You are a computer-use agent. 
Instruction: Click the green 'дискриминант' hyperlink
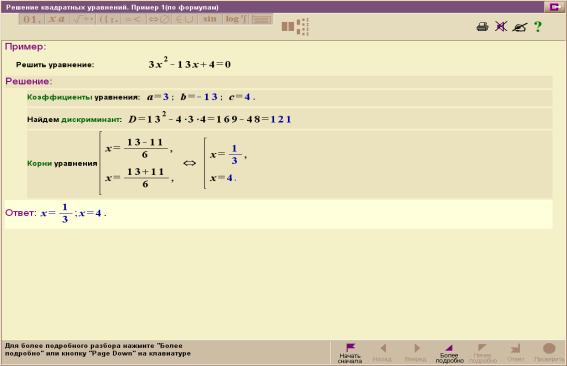91,120
